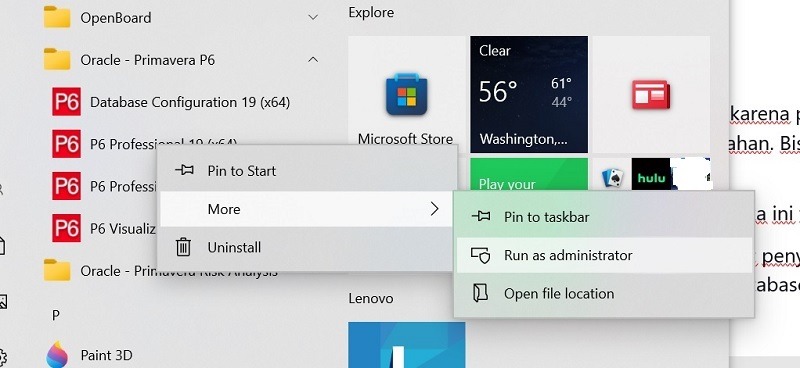
Task: Select Run as administrator option
Action: (604, 255)
